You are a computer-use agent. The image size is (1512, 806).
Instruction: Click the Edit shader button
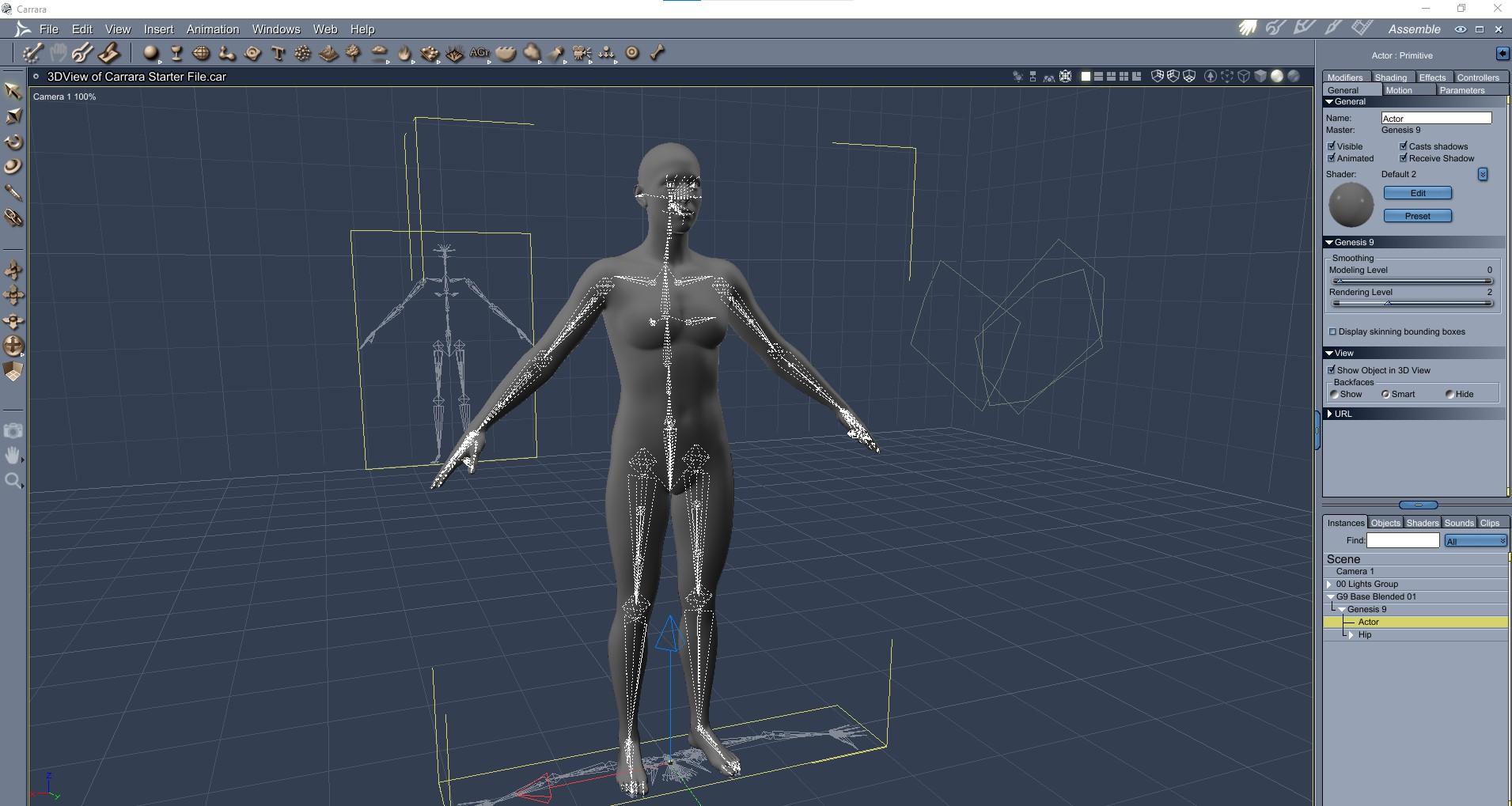[x=1418, y=193]
